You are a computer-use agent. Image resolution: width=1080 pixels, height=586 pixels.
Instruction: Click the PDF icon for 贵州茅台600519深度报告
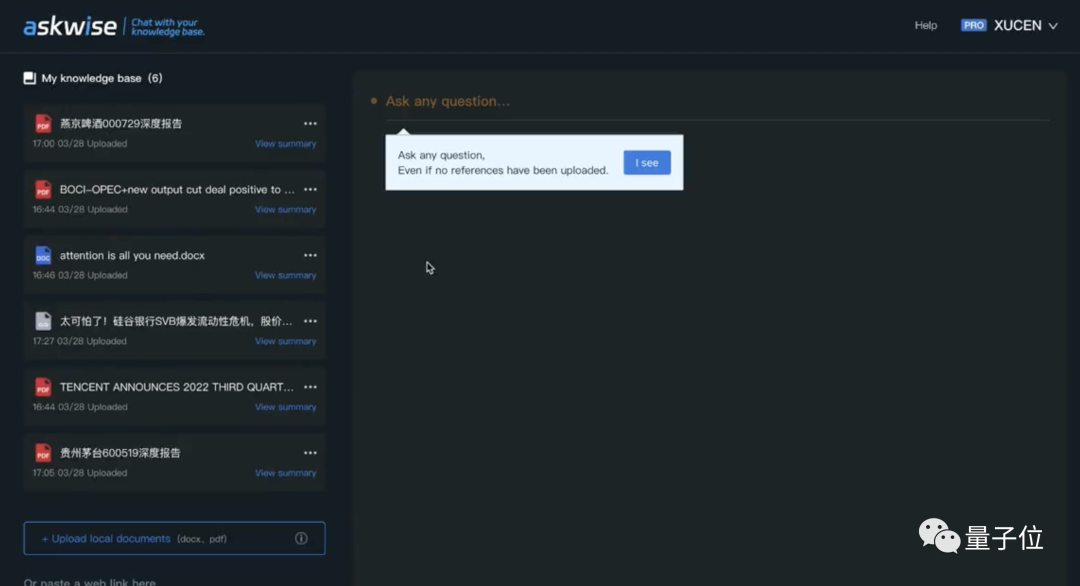43,453
